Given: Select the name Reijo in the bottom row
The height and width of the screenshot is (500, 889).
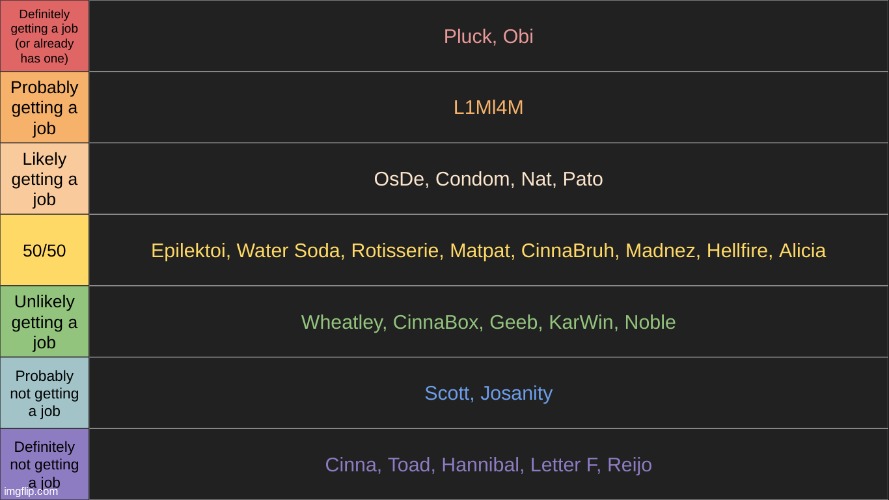Looking at the screenshot, I should 629,465.
